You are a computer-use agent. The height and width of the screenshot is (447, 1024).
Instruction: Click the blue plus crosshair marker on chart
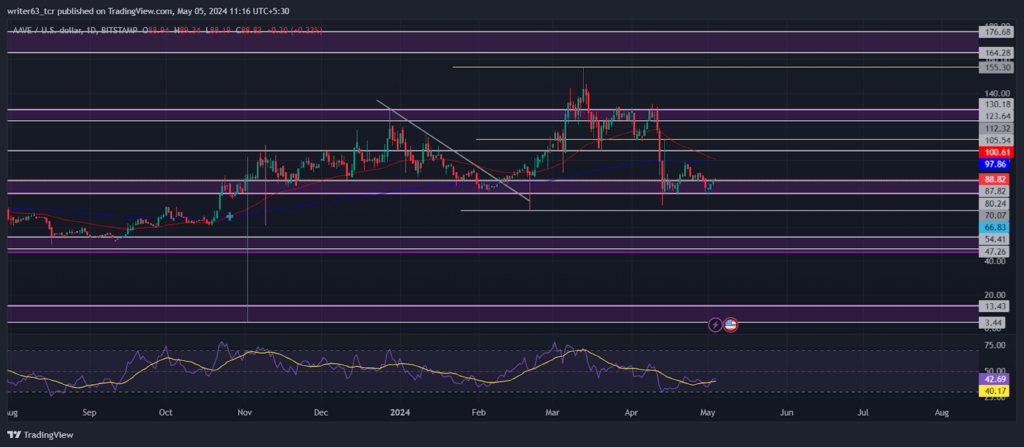click(229, 216)
